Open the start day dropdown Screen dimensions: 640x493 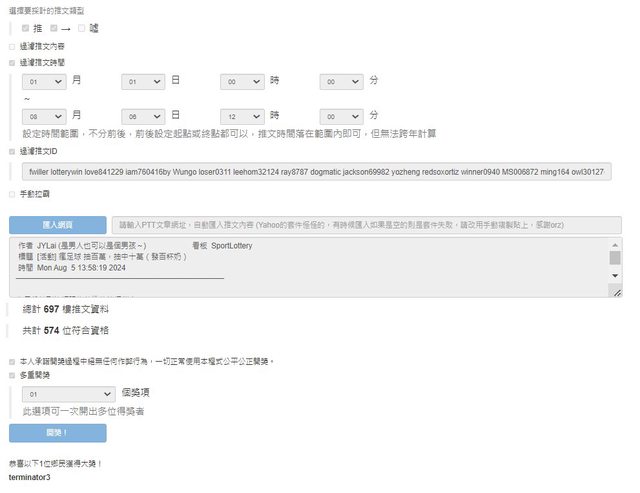[x=143, y=81]
